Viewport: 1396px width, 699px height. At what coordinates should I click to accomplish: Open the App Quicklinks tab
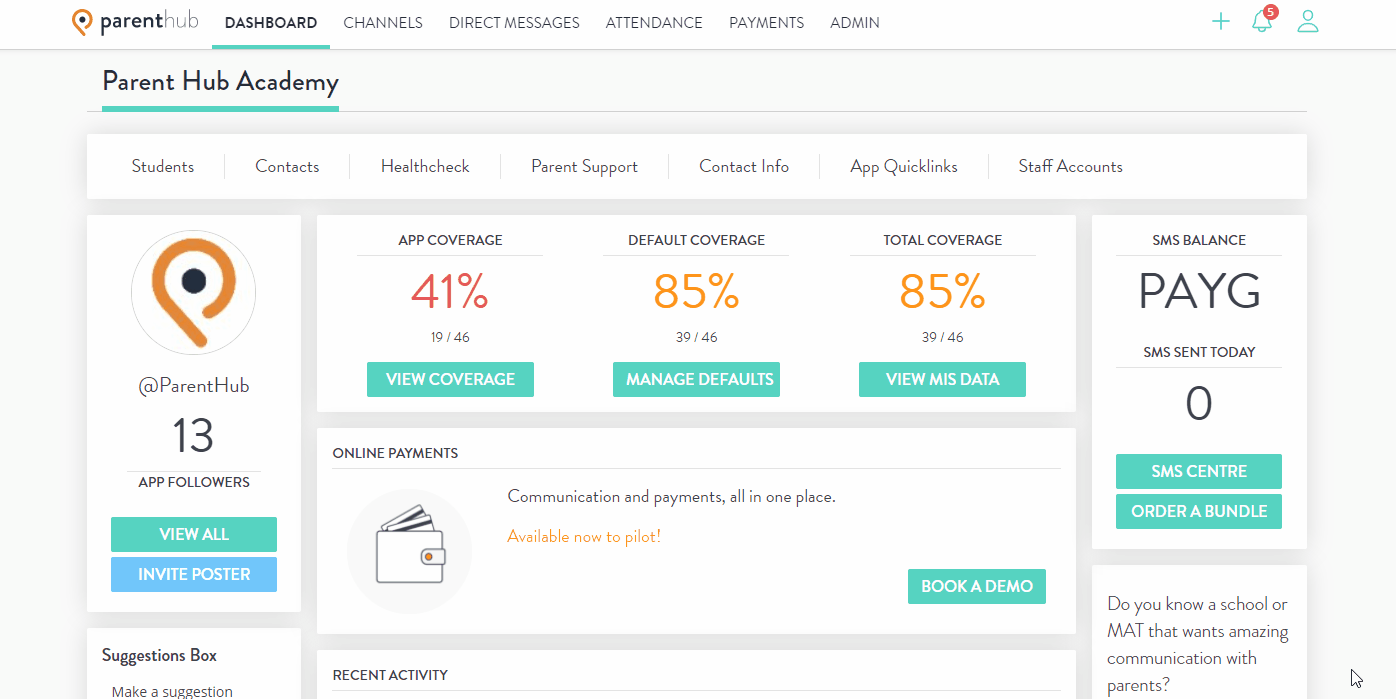[x=904, y=167]
